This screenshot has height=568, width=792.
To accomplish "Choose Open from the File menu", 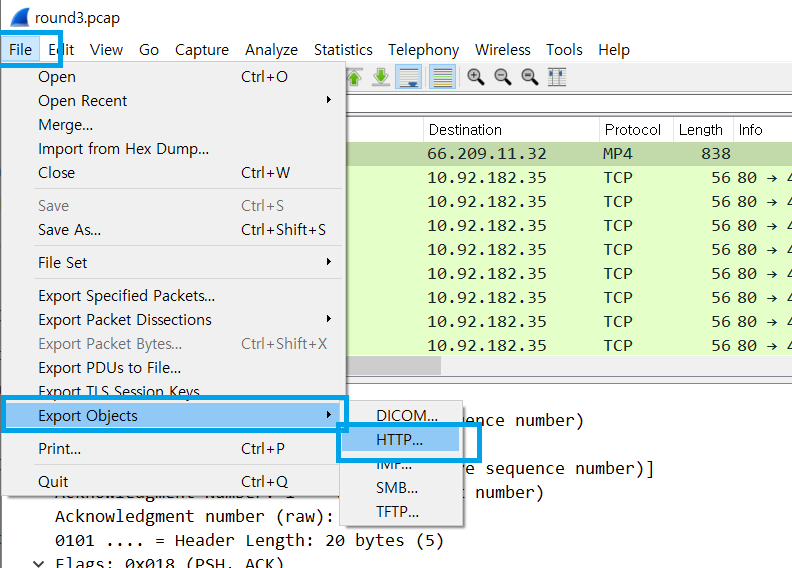I will [174, 77].
